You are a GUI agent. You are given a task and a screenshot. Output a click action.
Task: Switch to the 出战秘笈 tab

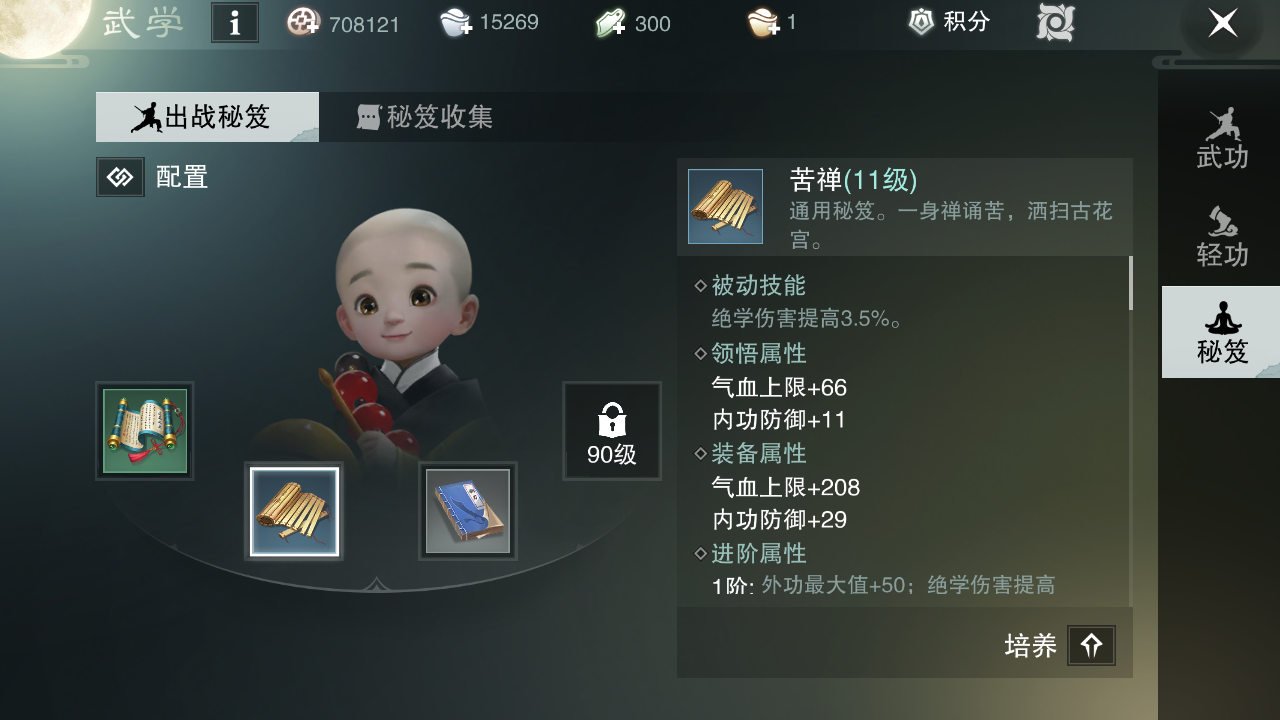[x=207, y=117]
